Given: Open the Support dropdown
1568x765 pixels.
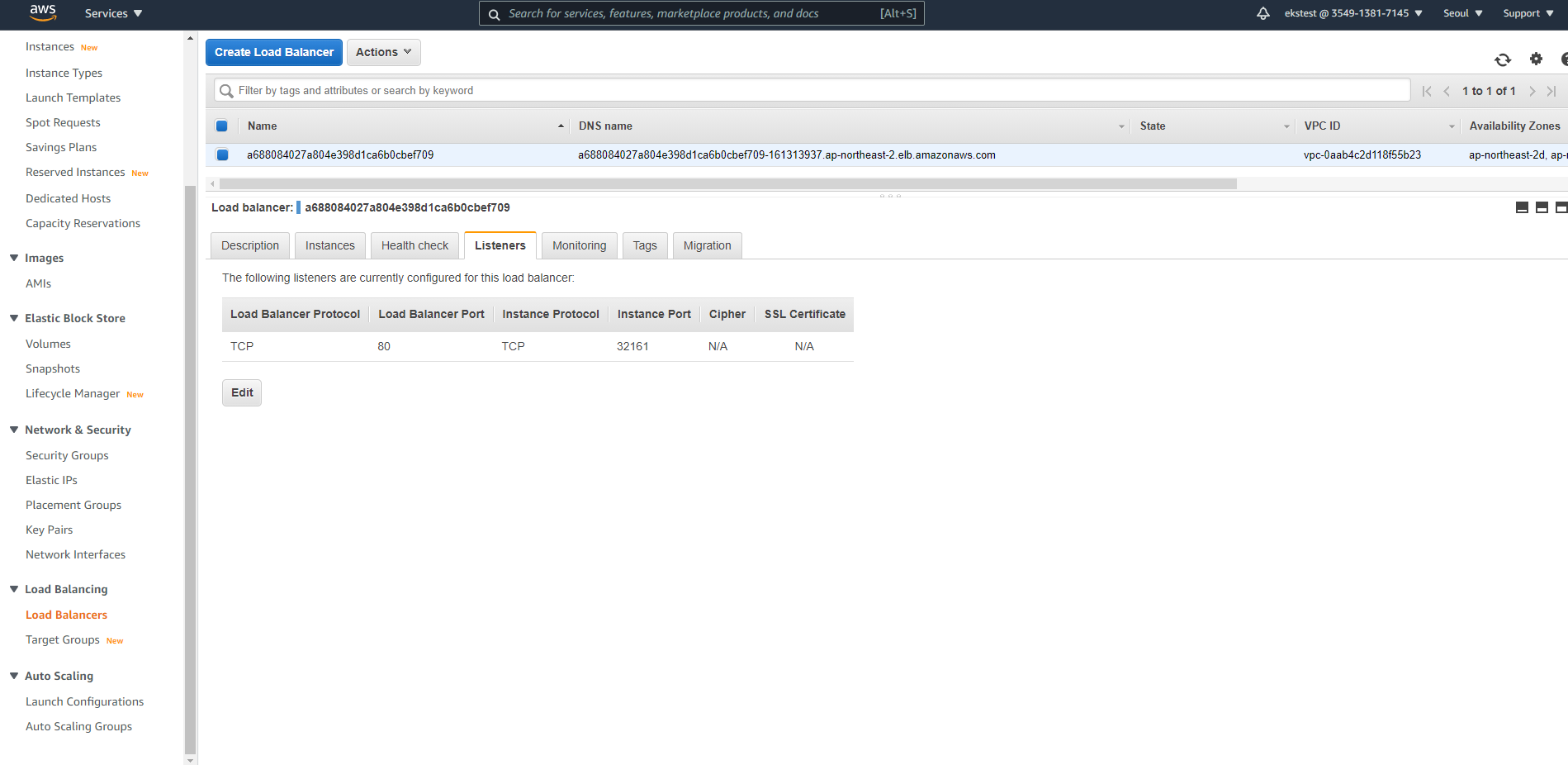Looking at the screenshot, I should tap(1528, 13).
